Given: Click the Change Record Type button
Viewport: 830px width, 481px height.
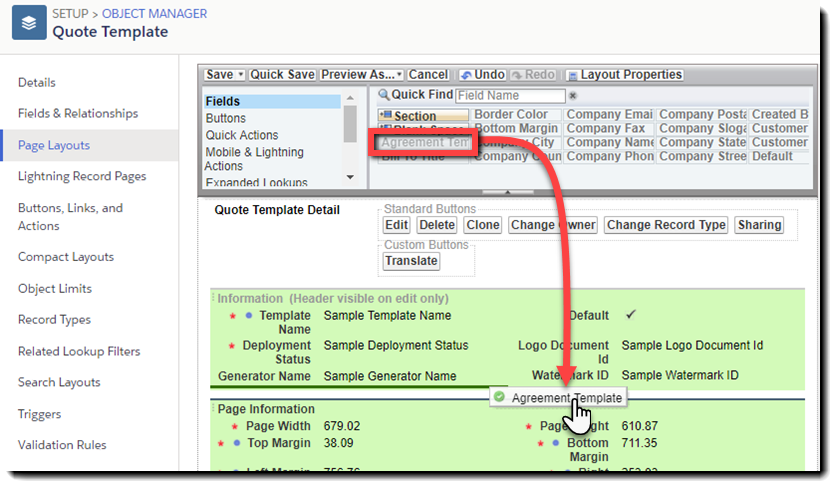Looking at the screenshot, I should point(666,225).
